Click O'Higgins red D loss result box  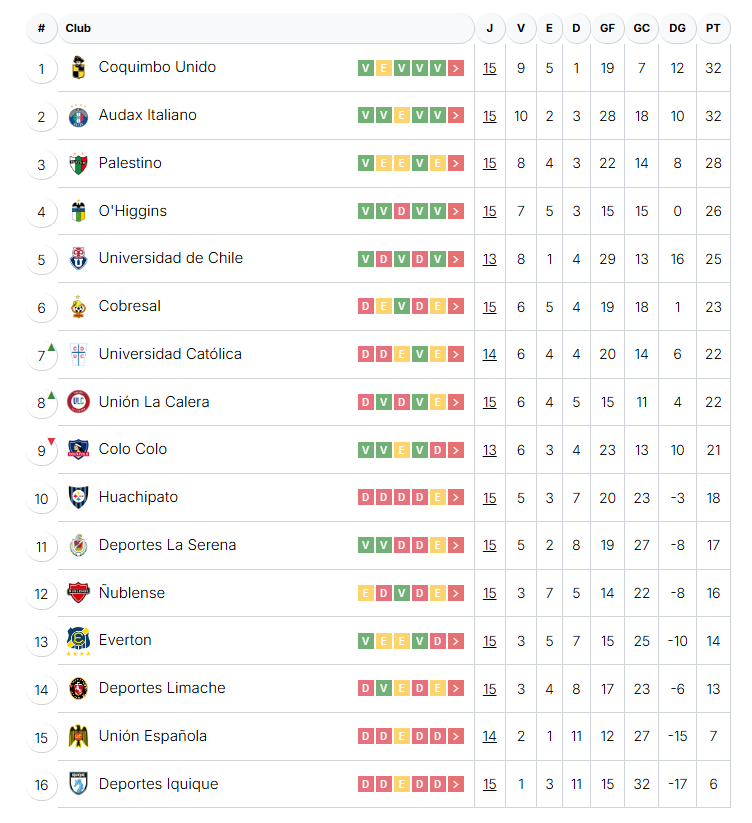(401, 212)
